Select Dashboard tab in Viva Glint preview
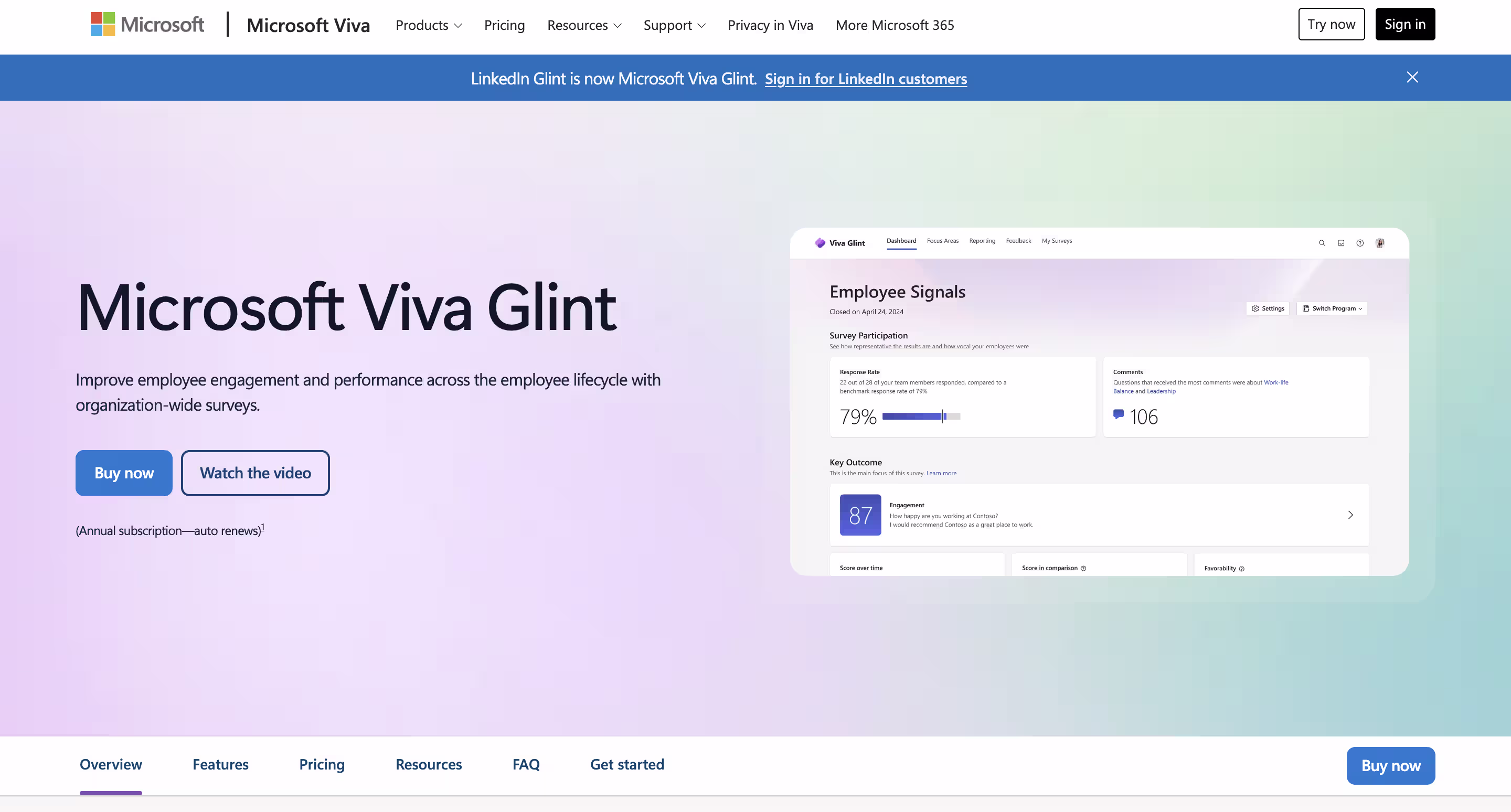The image size is (1511, 812). [901, 241]
